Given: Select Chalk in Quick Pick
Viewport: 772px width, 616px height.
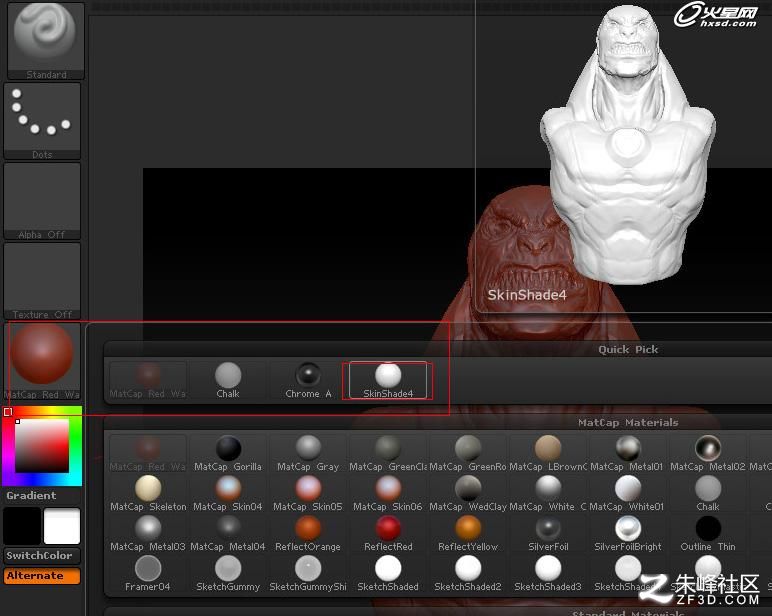Looking at the screenshot, I should pos(228,380).
